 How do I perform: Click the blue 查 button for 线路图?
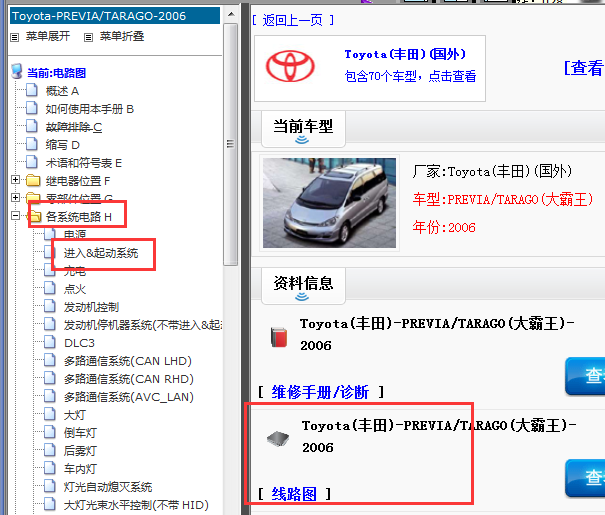coord(585,478)
